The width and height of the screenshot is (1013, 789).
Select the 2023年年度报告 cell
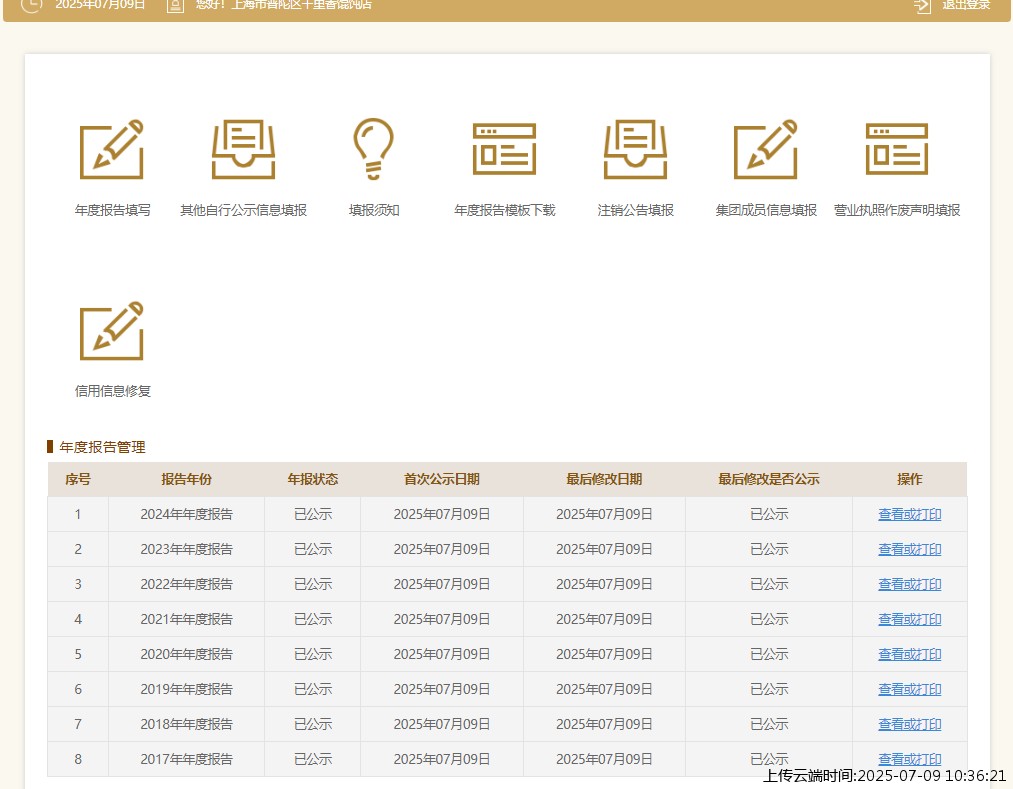tap(186, 549)
